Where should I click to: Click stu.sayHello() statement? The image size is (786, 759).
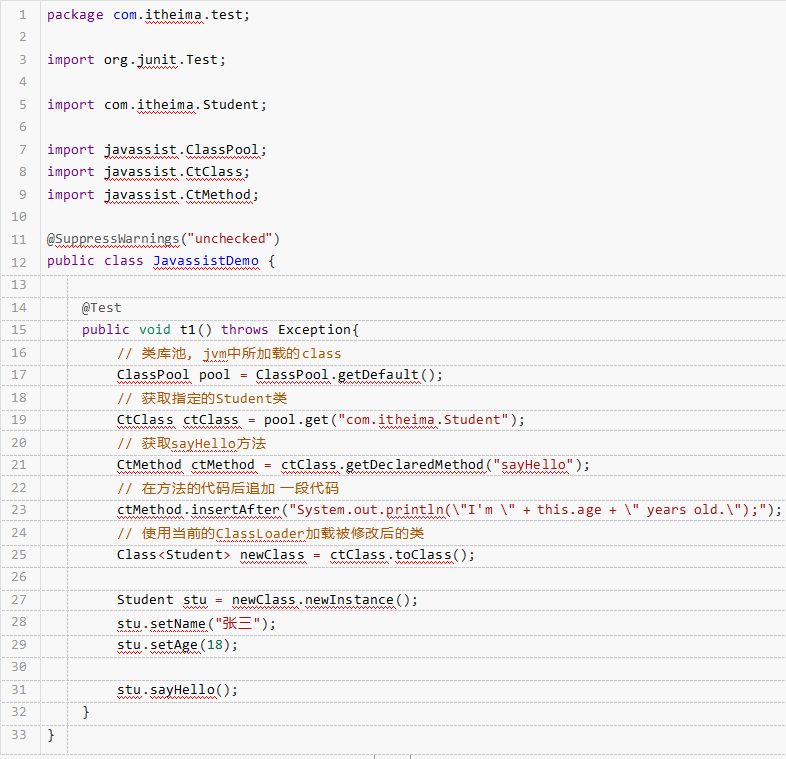tap(177, 690)
